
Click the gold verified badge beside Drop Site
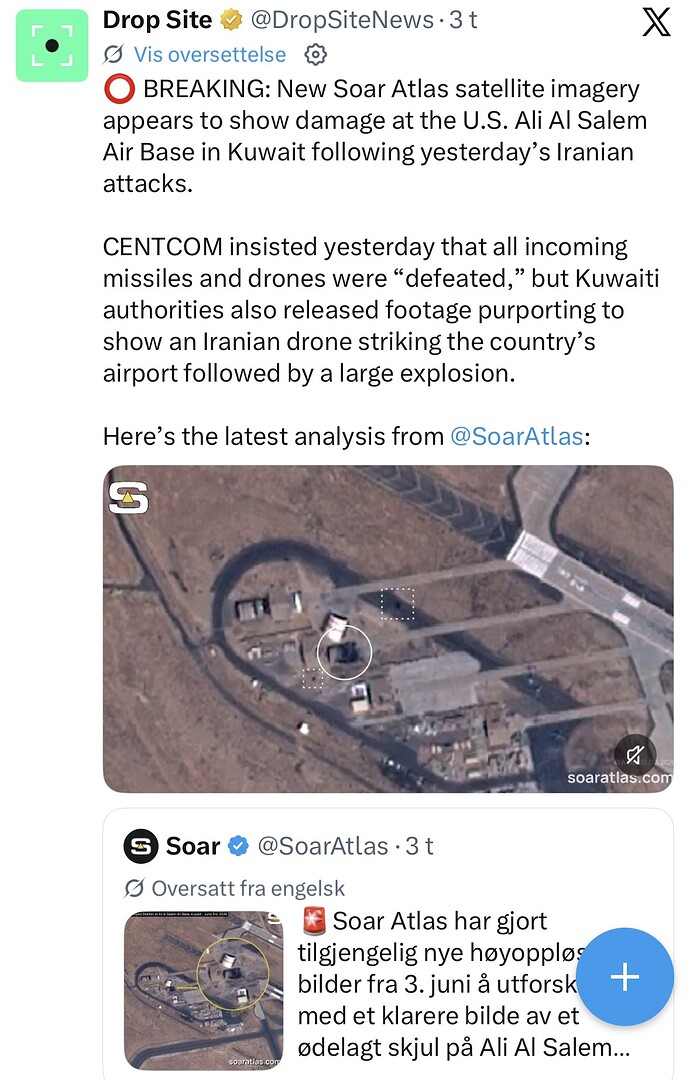click(231, 21)
